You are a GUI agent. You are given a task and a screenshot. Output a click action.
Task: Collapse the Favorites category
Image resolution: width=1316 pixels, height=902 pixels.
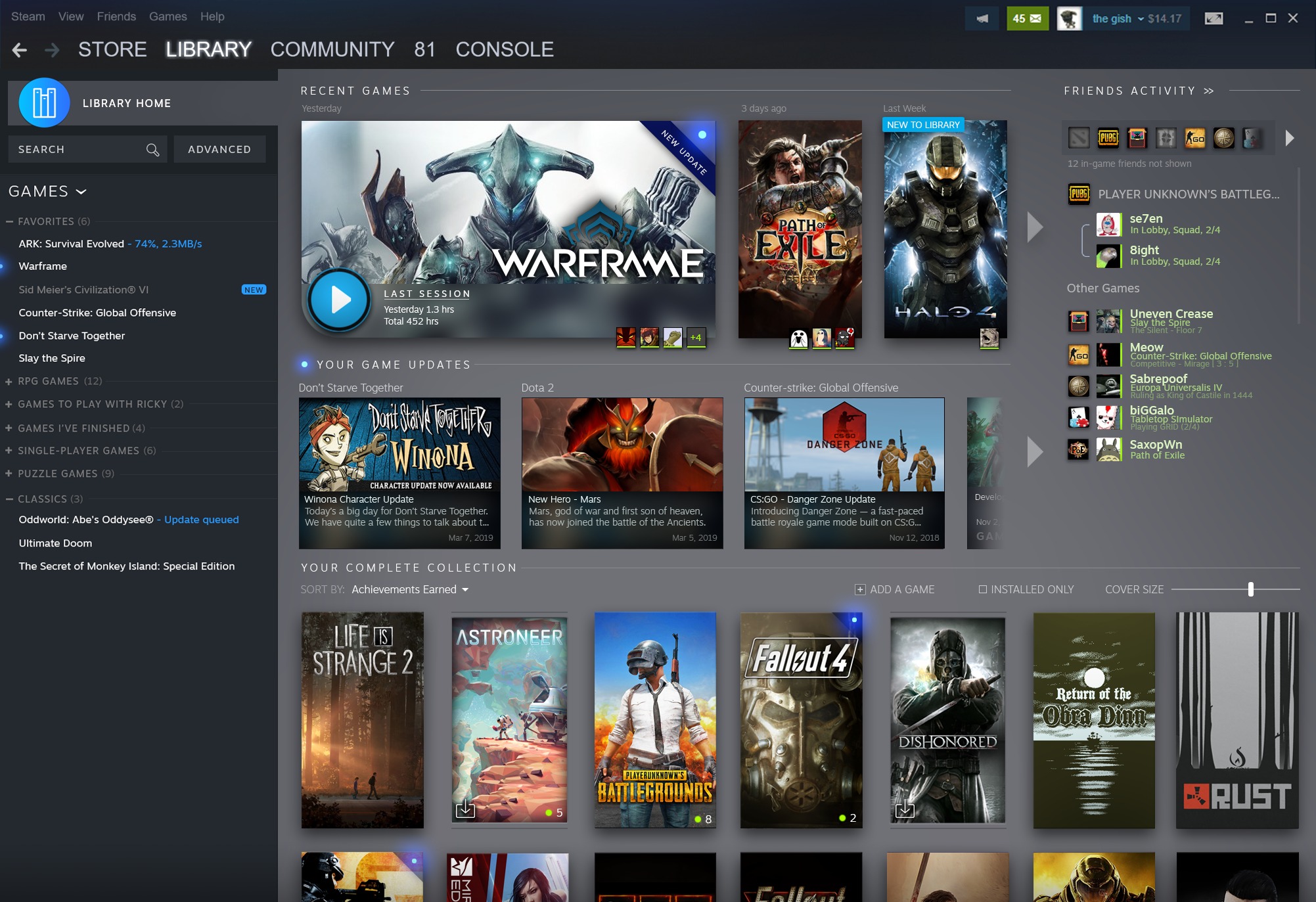click(9, 221)
